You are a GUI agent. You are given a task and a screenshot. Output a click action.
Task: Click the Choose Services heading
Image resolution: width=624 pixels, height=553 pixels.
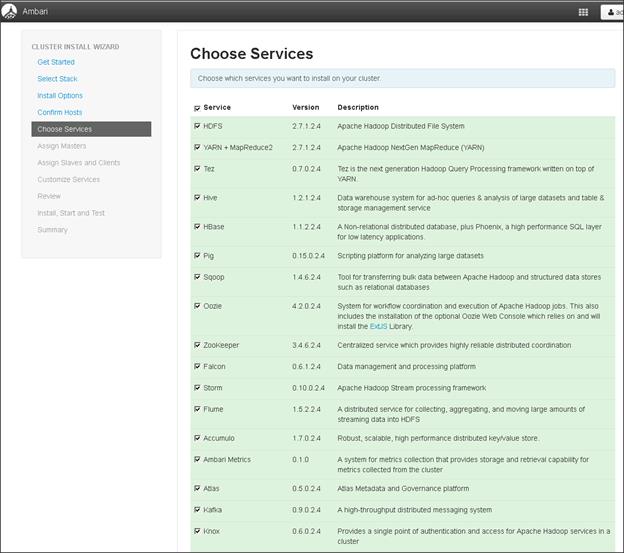pyautogui.click(x=252, y=54)
